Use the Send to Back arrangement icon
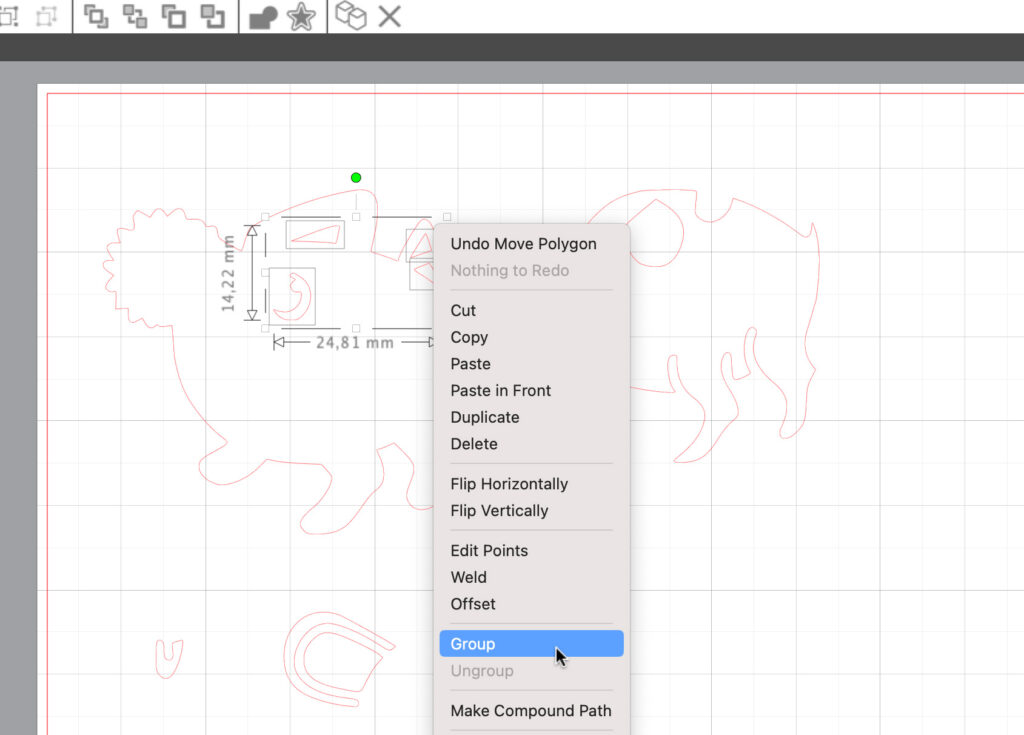 click(210, 17)
